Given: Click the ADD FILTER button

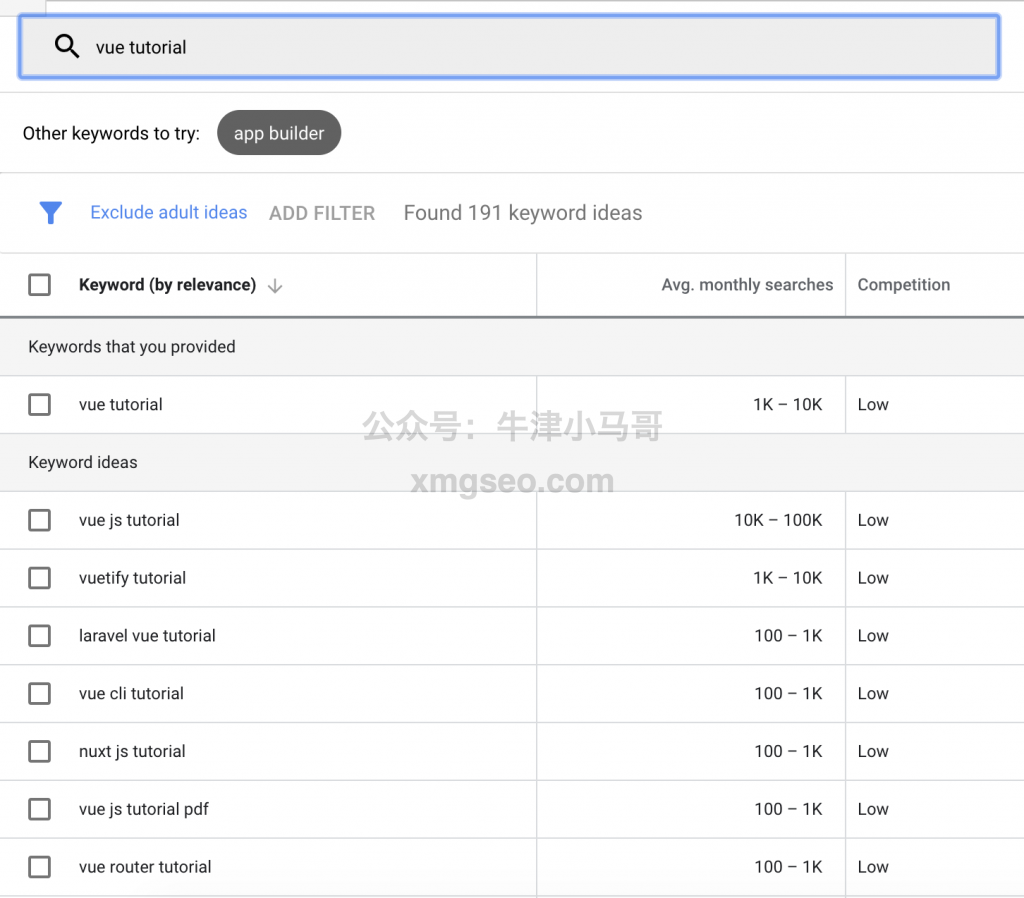Looking at the screenshot, I should pyautogui.click(x=322, y=213).
